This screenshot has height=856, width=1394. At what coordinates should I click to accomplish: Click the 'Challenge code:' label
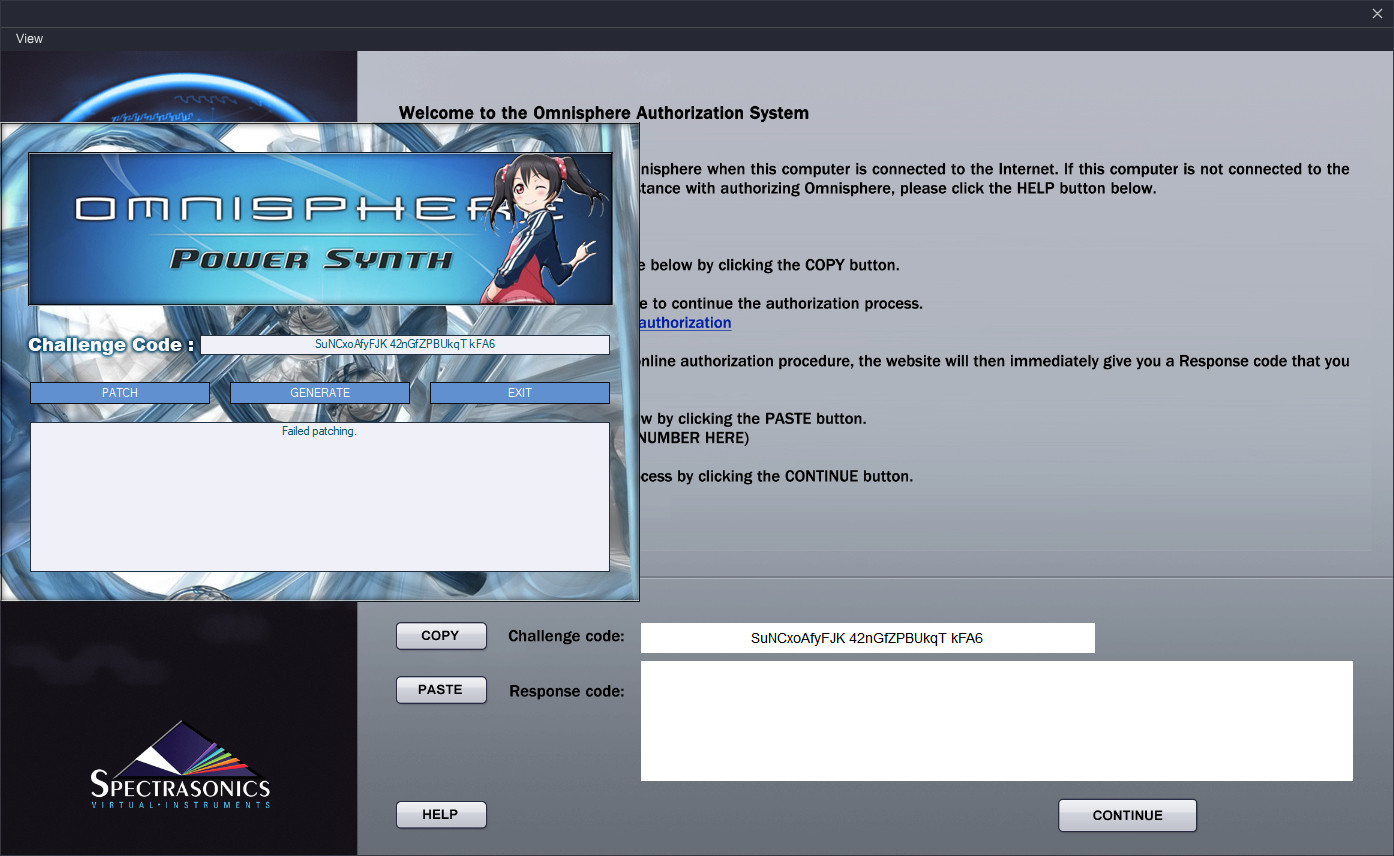[566, 636]
